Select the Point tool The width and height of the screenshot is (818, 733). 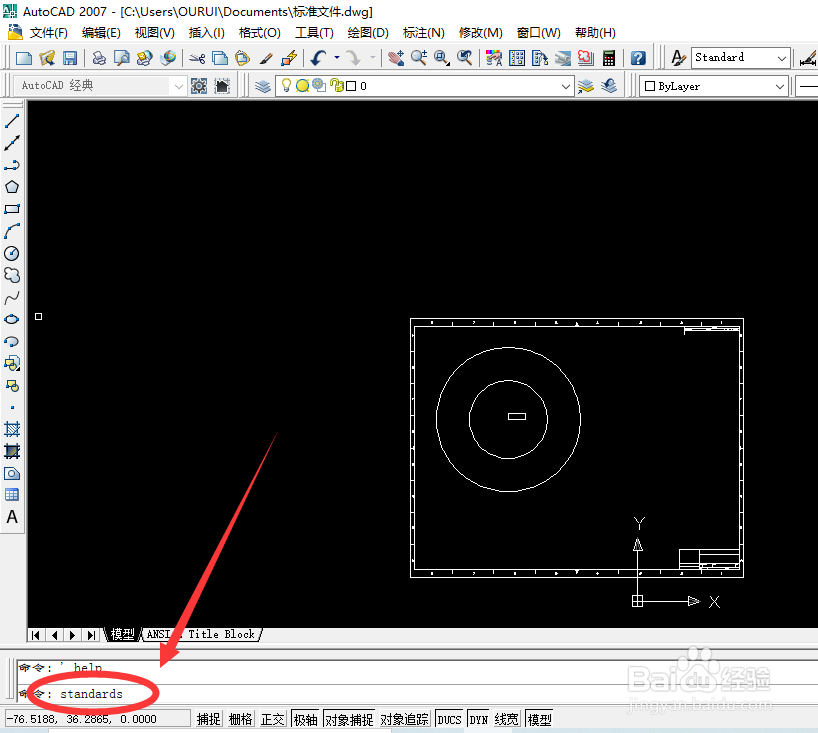coord(12,407)
